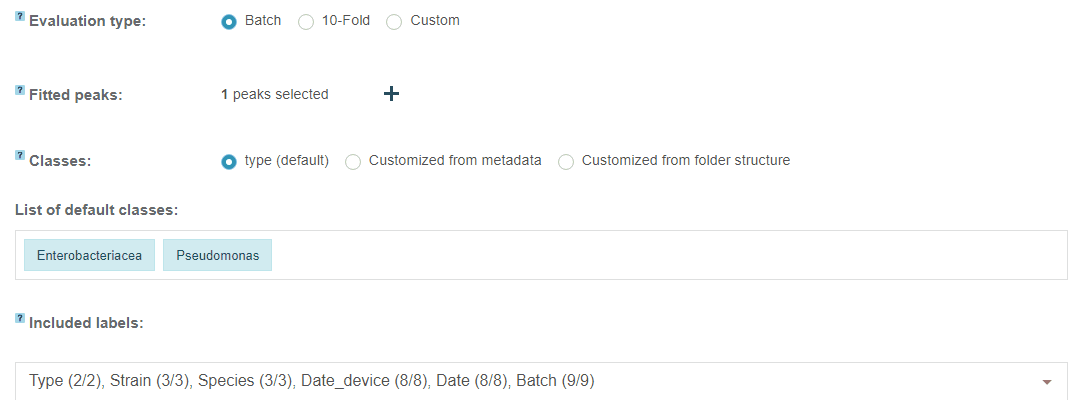Expand the Included labels dropdown arrow
This screenshot has height=400, width=1083.
point(1046,382)
